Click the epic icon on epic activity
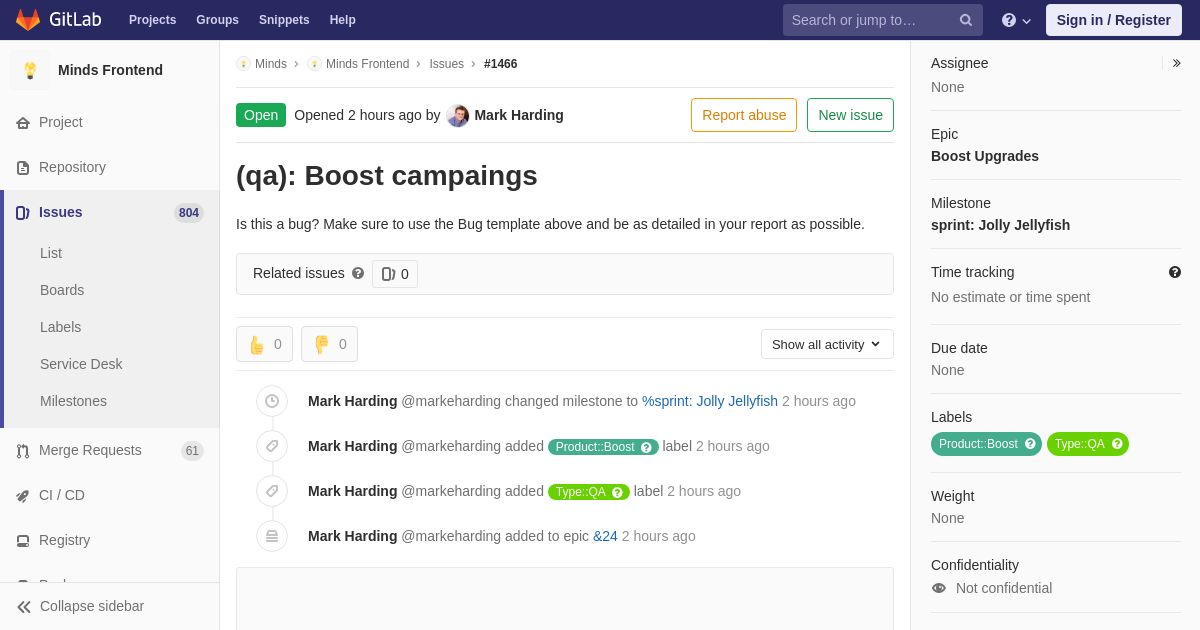 (x=272, y=536)
